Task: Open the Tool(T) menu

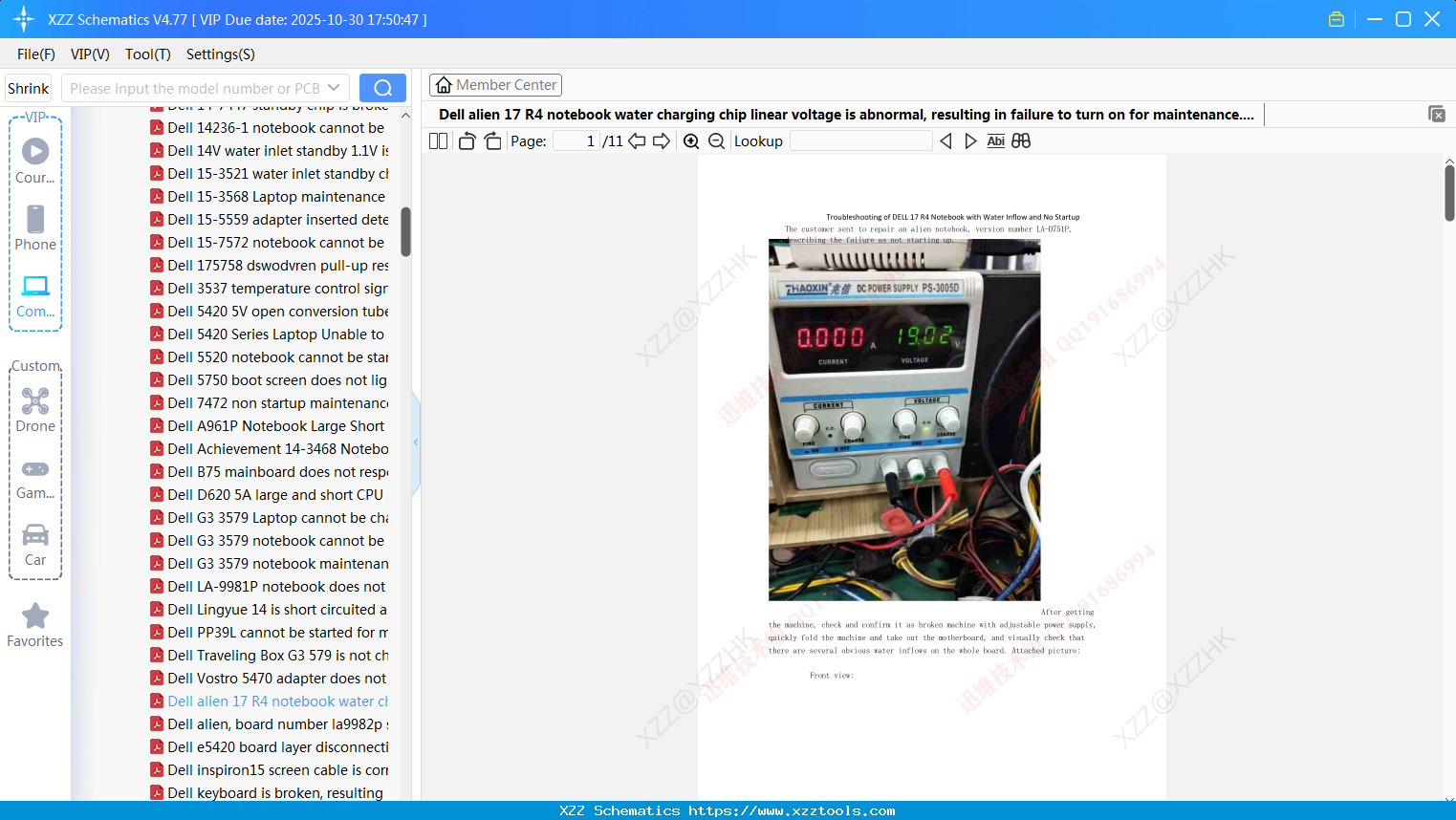Action: (148, 54)
